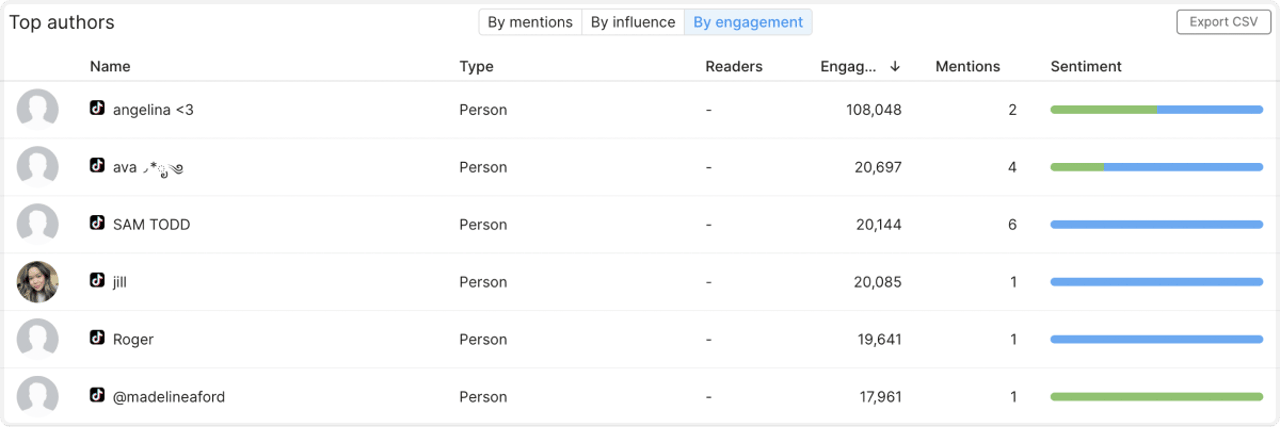Open the @madelineaford author link
Image resolution: width=1280 pixels, height=427 pixels.
click(168, 397)
